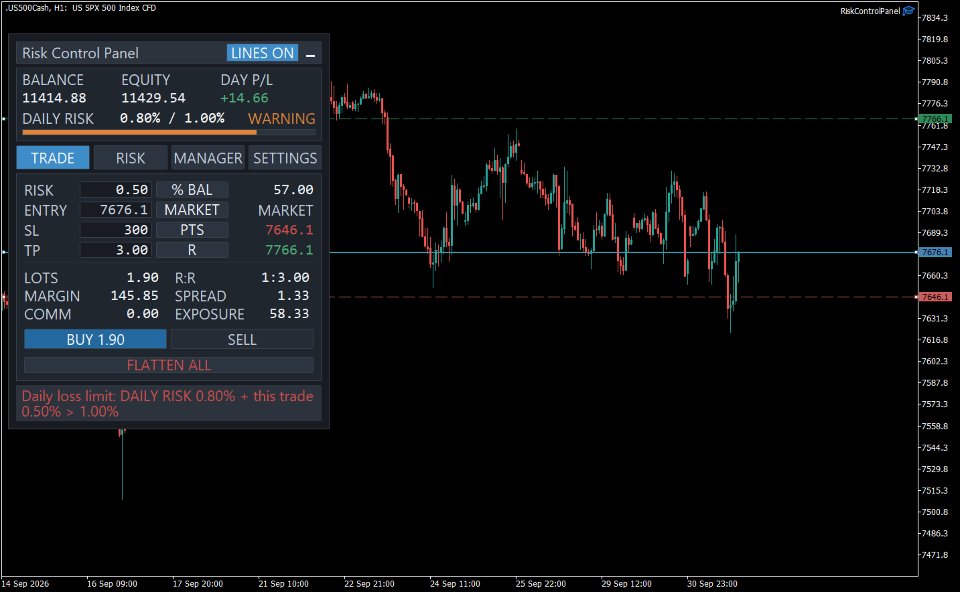Click the Risk Control Panel title

(80, 53)
